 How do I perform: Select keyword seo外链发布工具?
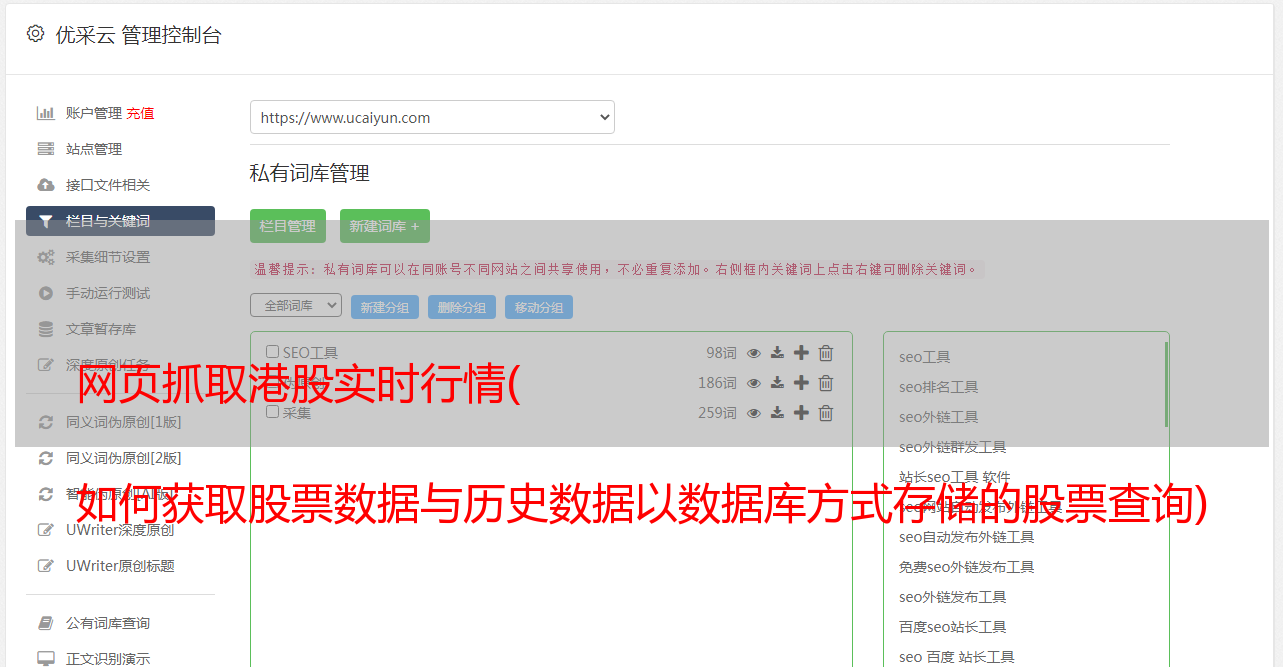(x=953, y=597)
